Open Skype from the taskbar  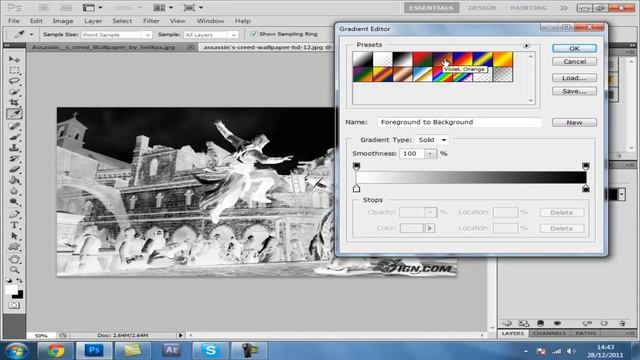pos(210,350)
